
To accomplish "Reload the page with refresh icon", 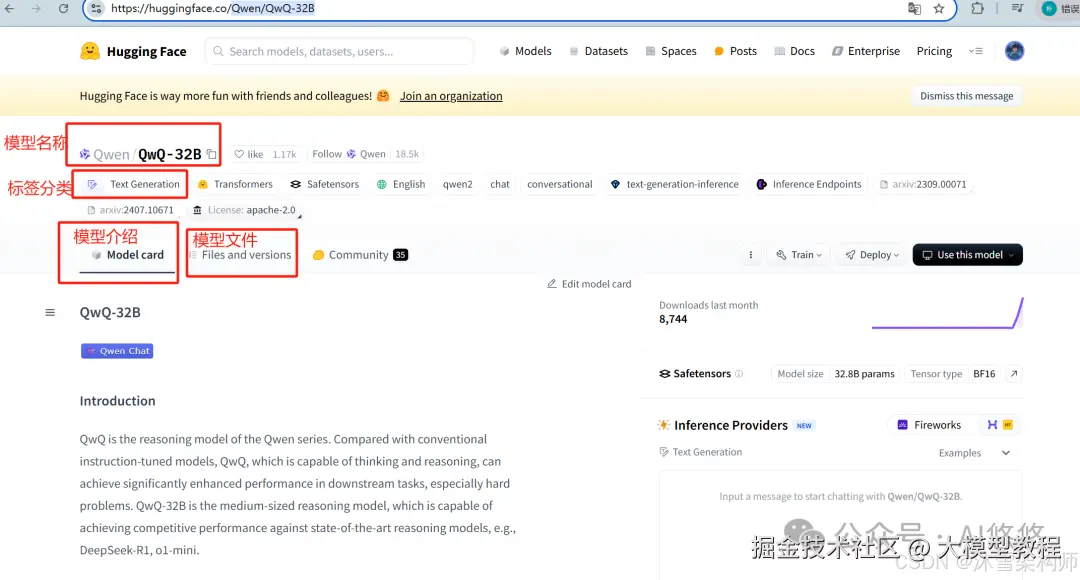I will pyautogui.click(x=63, y=8).
